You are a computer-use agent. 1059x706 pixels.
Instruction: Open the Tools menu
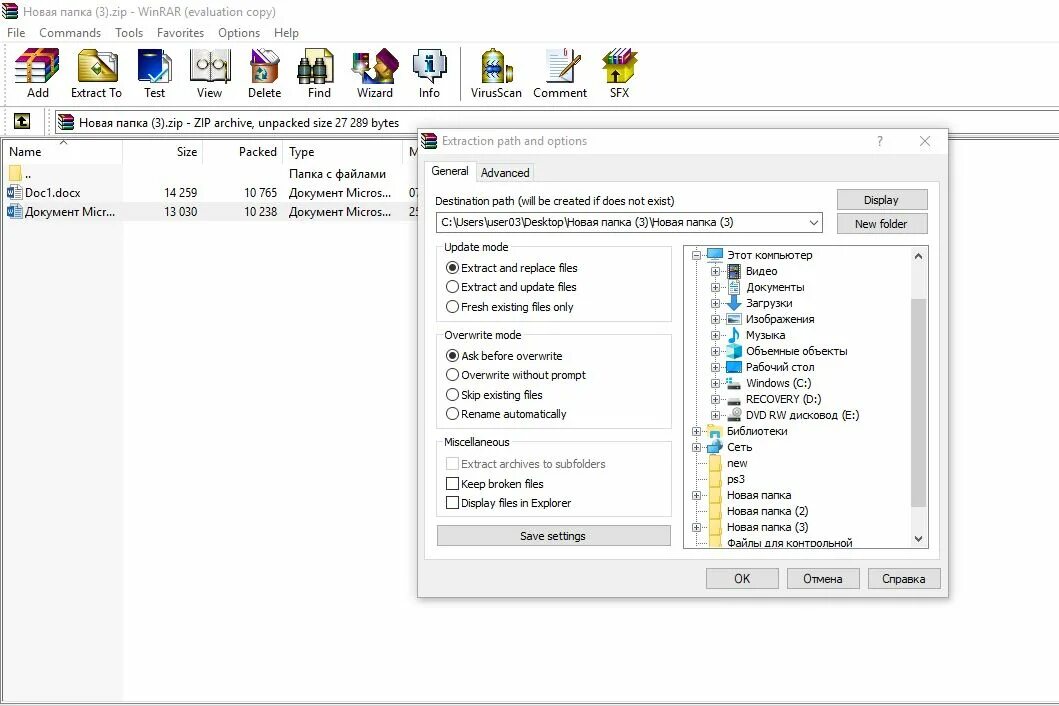click(128, 32)
